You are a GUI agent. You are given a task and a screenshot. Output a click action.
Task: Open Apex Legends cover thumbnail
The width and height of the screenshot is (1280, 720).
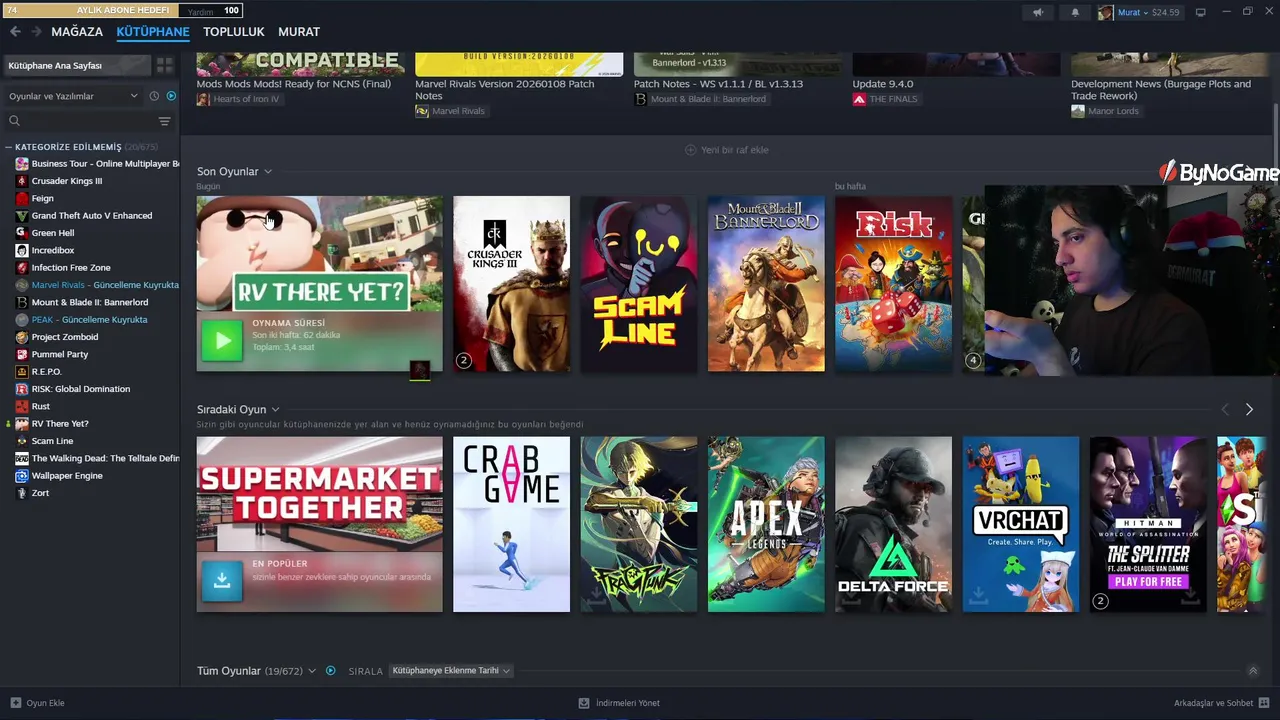click(x=766, y=524)
